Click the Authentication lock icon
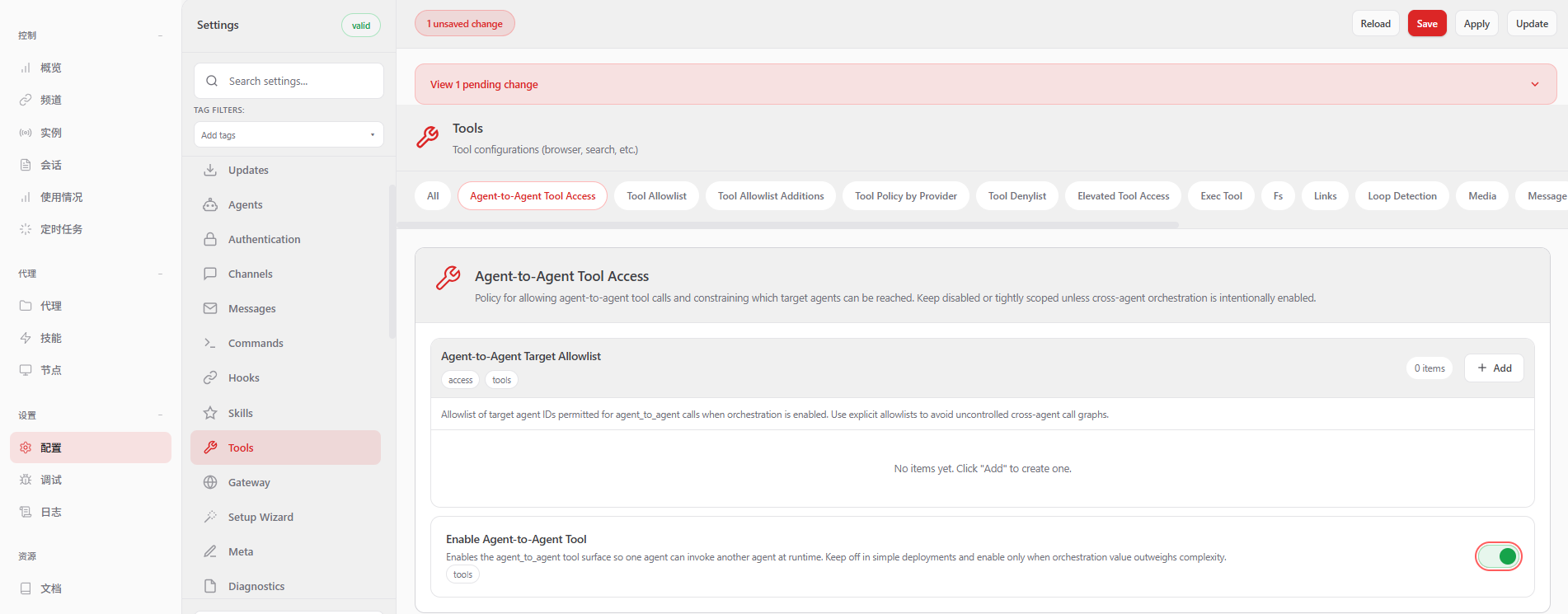The width and height of the screenshot is (1568, 614). (x=210, y=239)
